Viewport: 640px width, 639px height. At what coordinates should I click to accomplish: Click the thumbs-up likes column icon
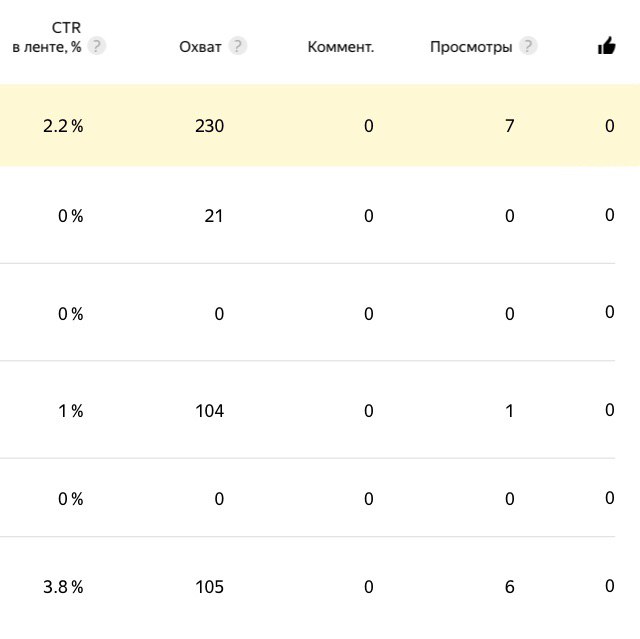(607, 46)
